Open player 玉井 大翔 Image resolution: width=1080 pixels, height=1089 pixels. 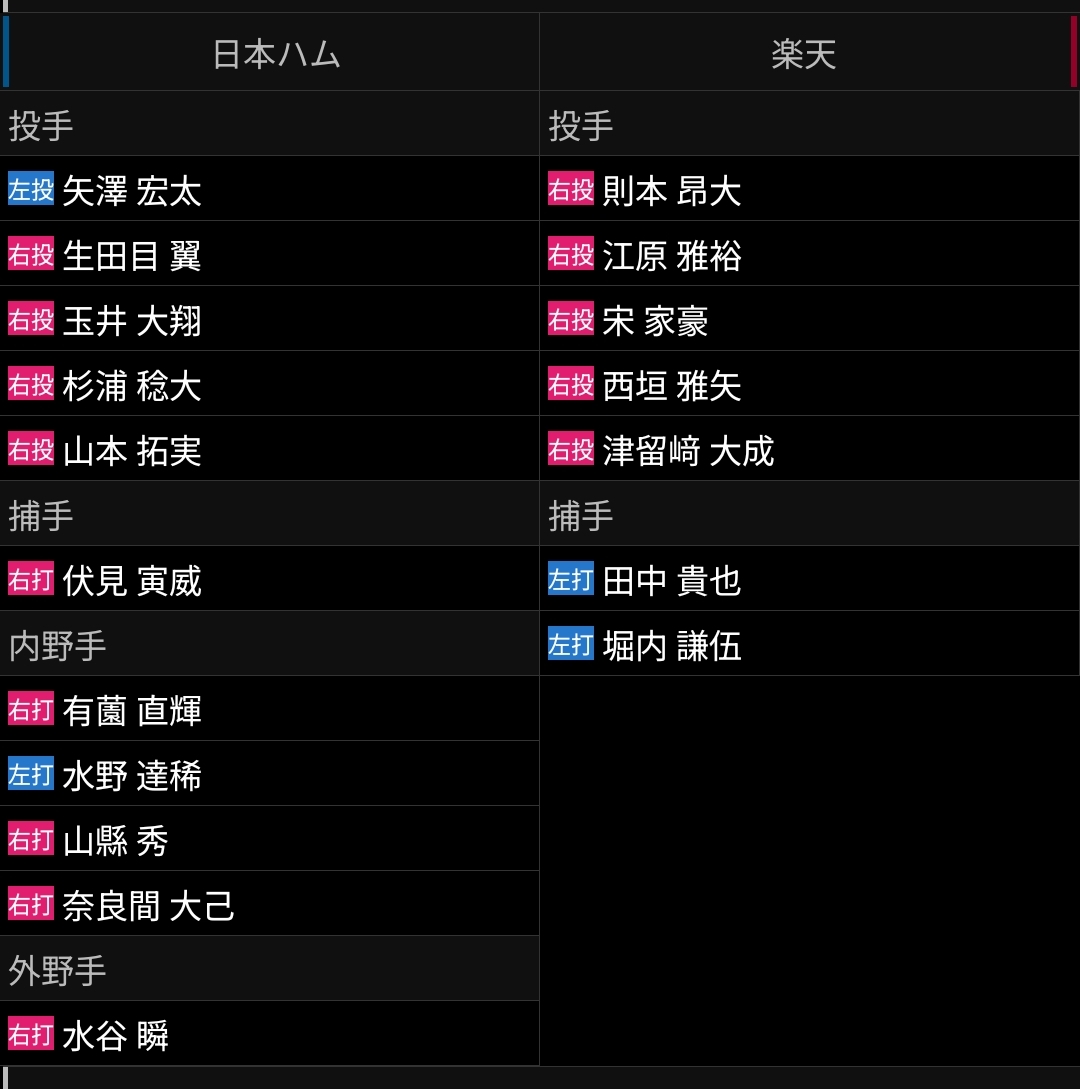click(132, 321)
